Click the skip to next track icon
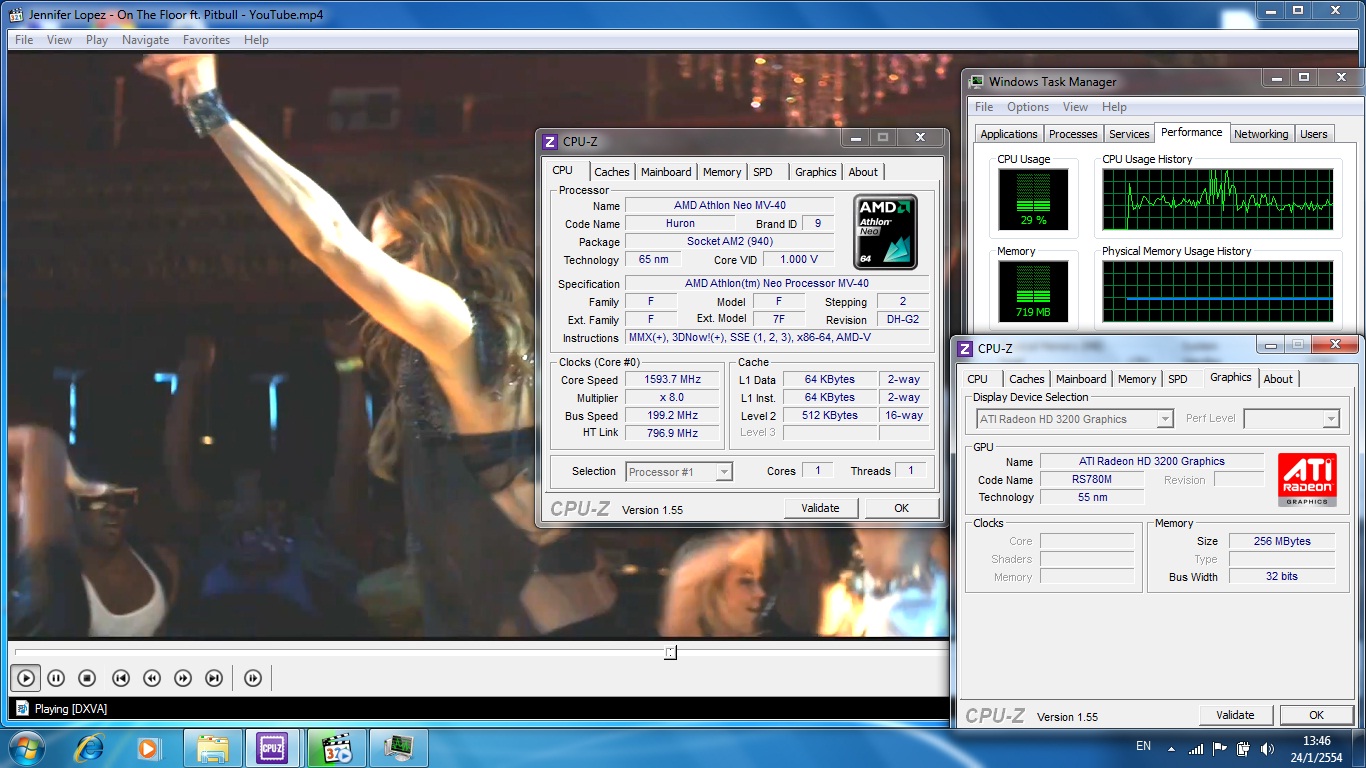Screen dimensions: 1366x768 214,678
